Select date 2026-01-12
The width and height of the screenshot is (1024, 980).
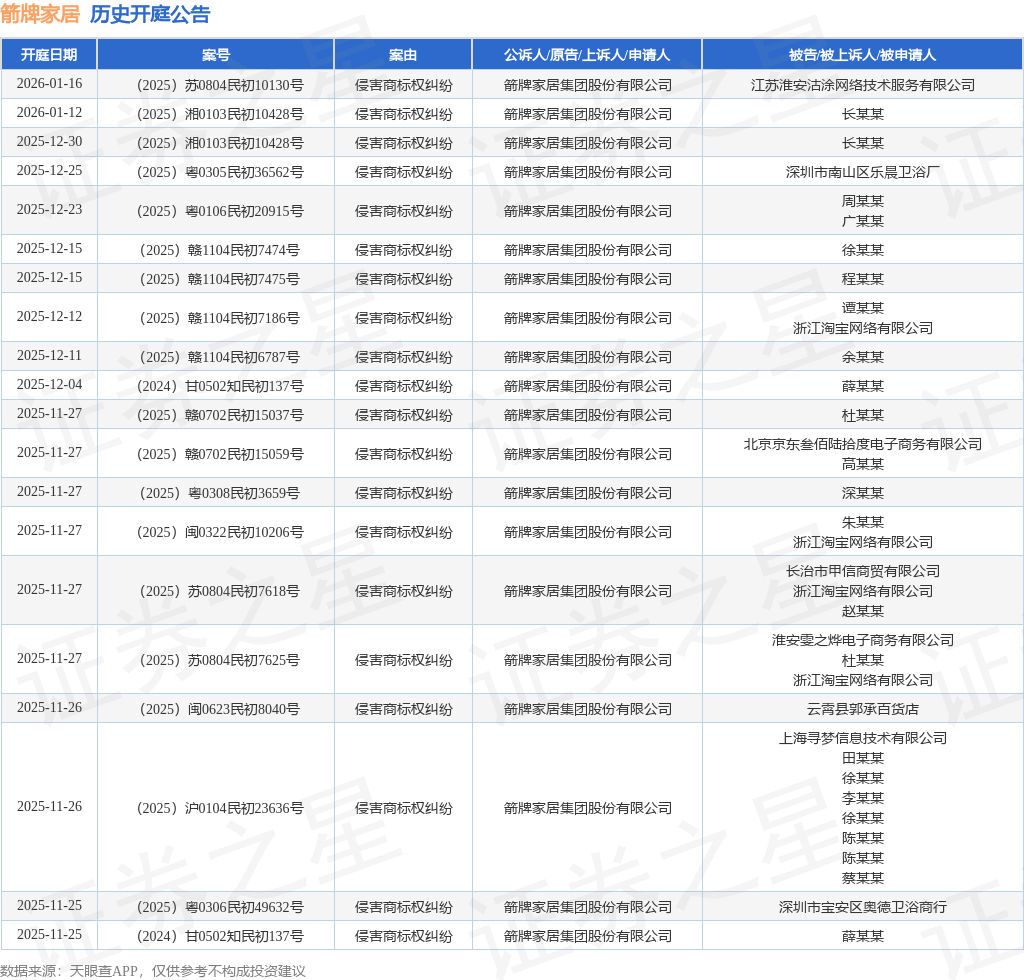(x=50, y=112)
